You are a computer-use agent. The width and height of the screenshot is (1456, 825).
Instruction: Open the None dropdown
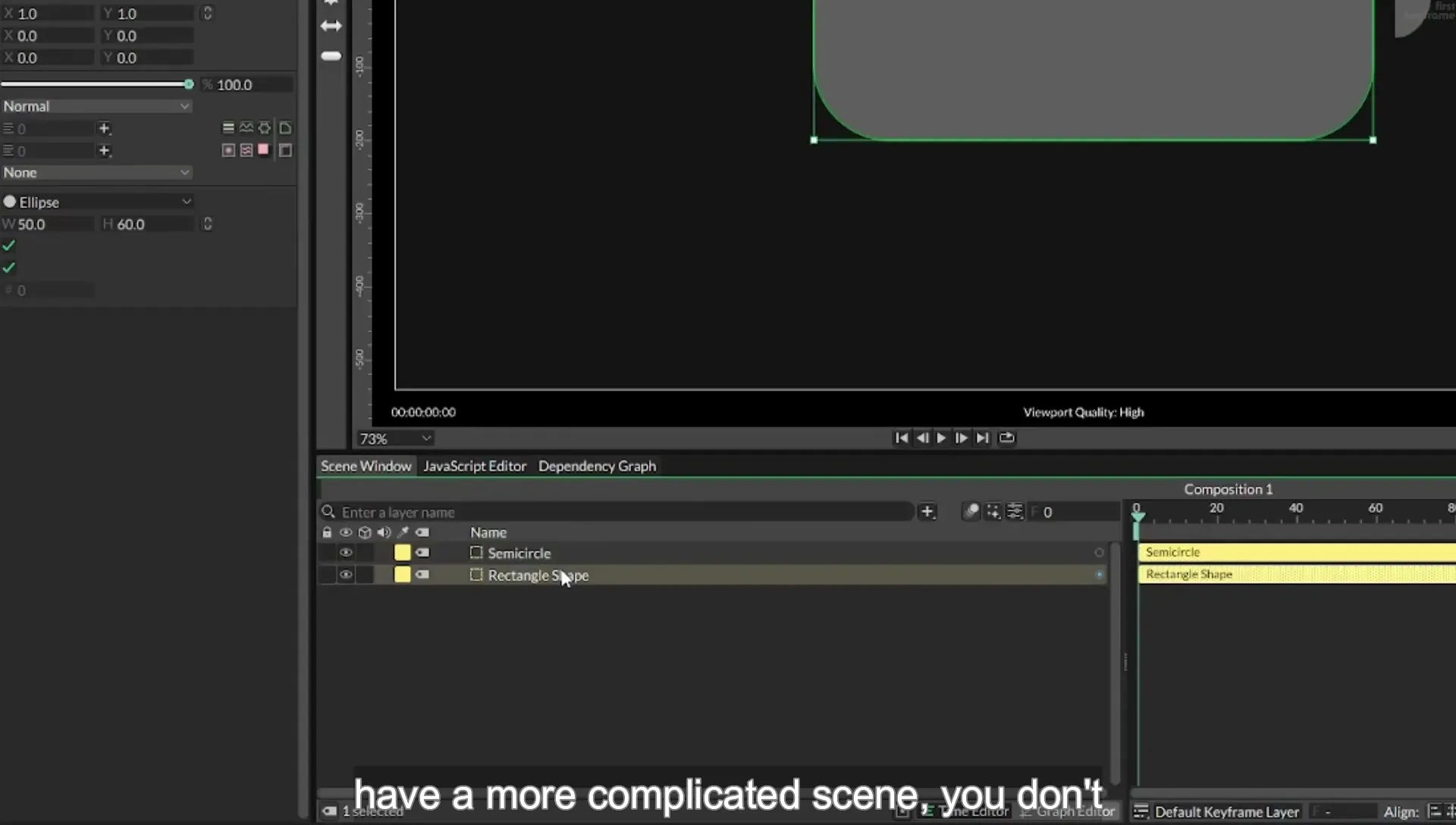[96, 172]
